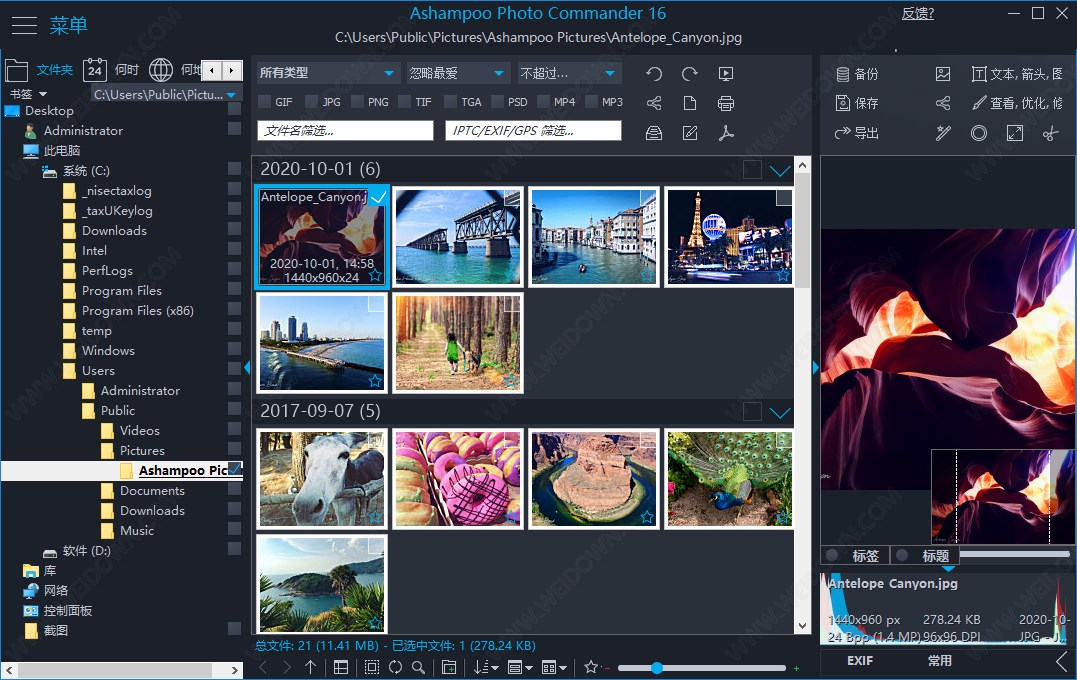Start slideshow with the play screen icon
The width and height of the screenshot is (1077, 680).
[726, 74]
